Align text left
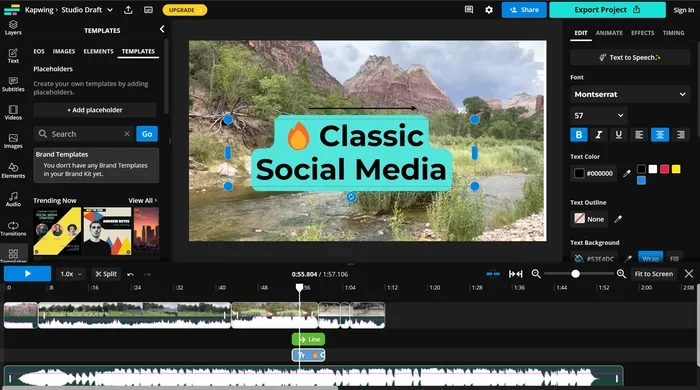 (639, 134)
